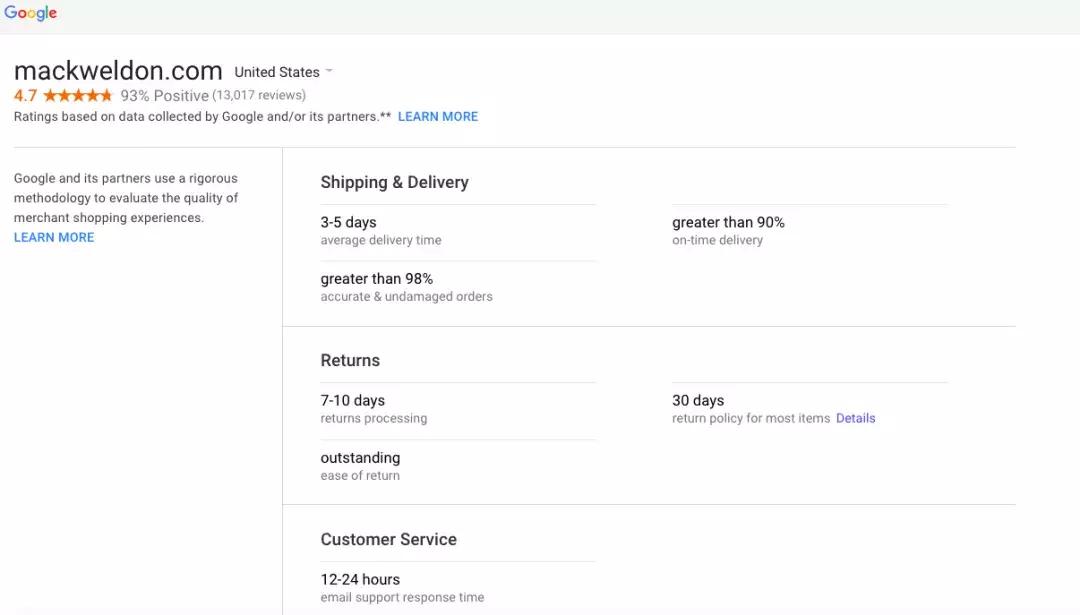Select the Shipping & Delivery section heading

click(x=394, y=183)
